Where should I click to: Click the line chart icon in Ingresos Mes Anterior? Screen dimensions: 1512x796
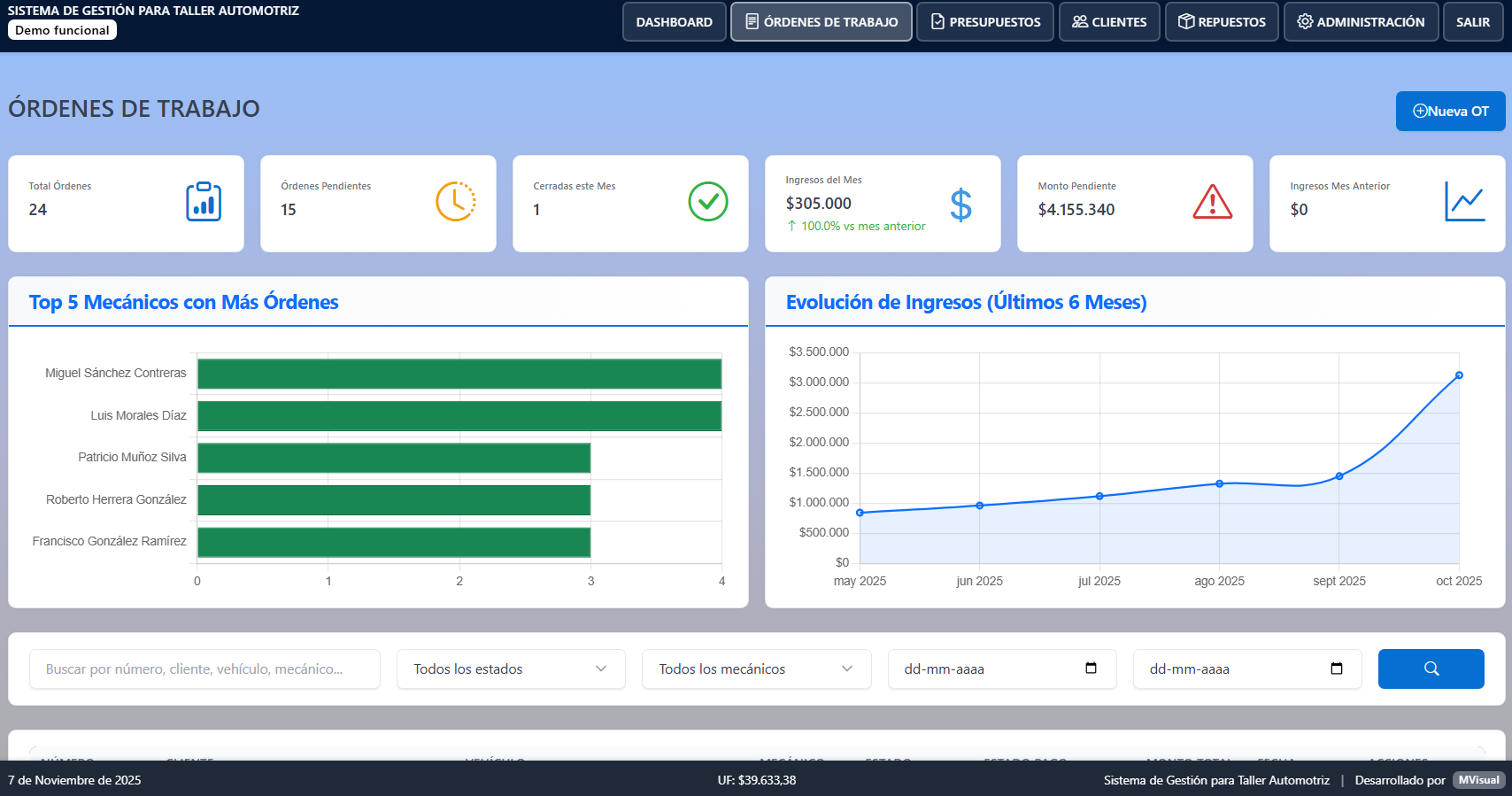click(x=1465, y=202)
